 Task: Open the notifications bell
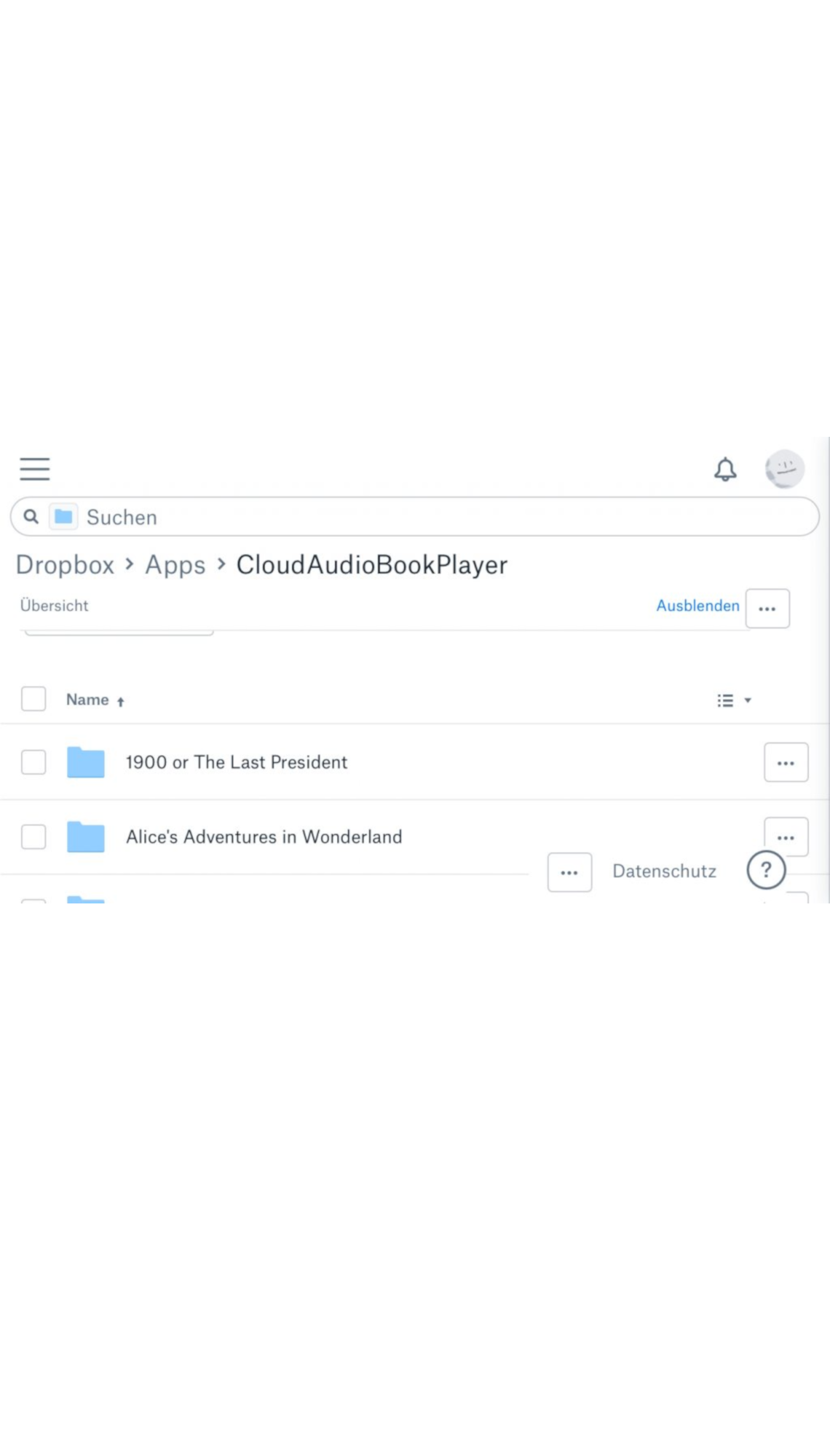725,470
